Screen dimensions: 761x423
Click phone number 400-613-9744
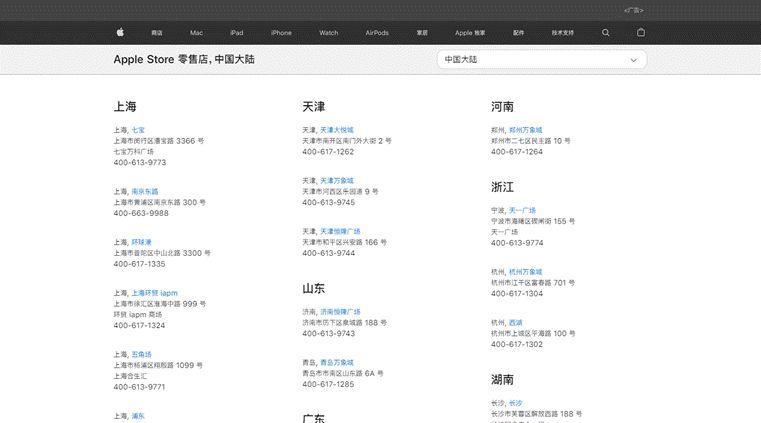[x=329, y=253]
